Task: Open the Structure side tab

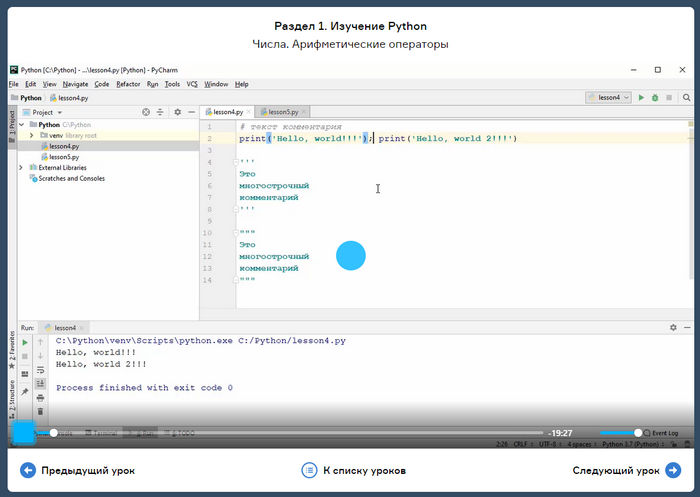Action: pos(12,401)
